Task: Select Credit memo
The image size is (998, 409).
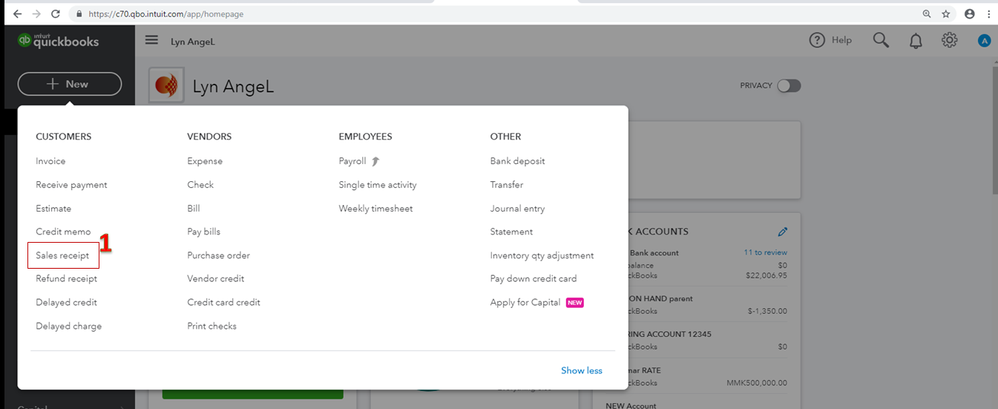Action: pos(63,232)
